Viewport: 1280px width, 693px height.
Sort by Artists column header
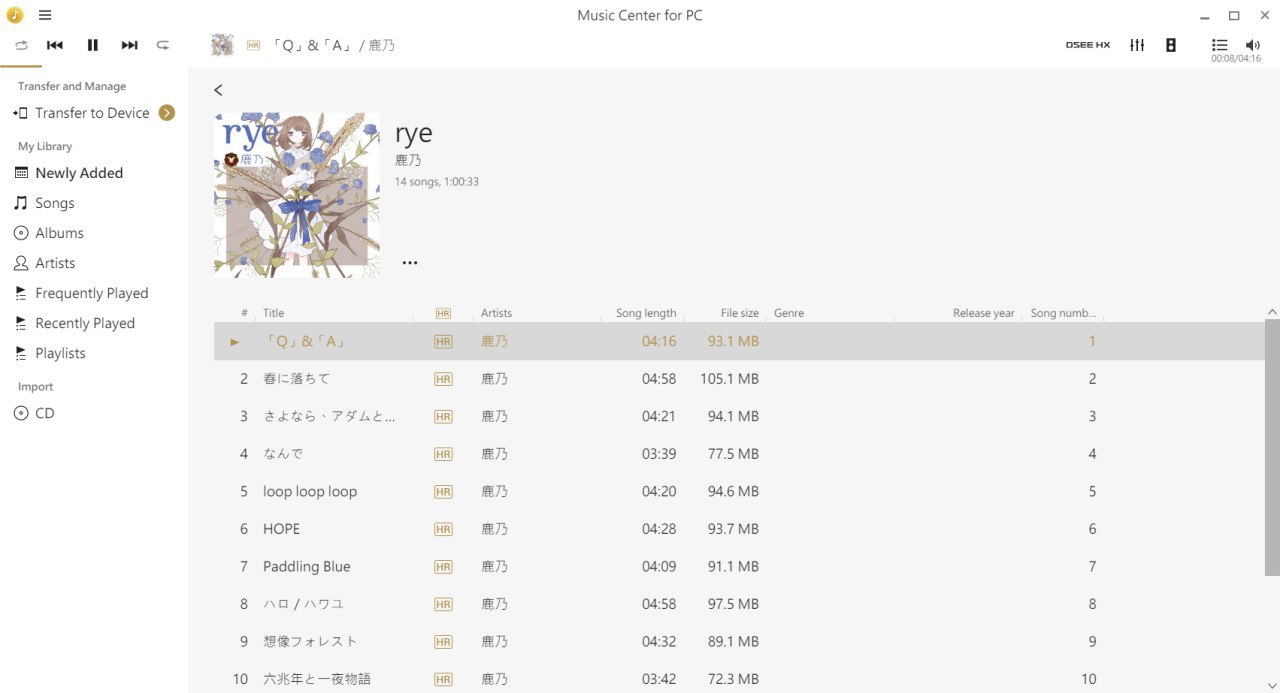pos(496,313)
